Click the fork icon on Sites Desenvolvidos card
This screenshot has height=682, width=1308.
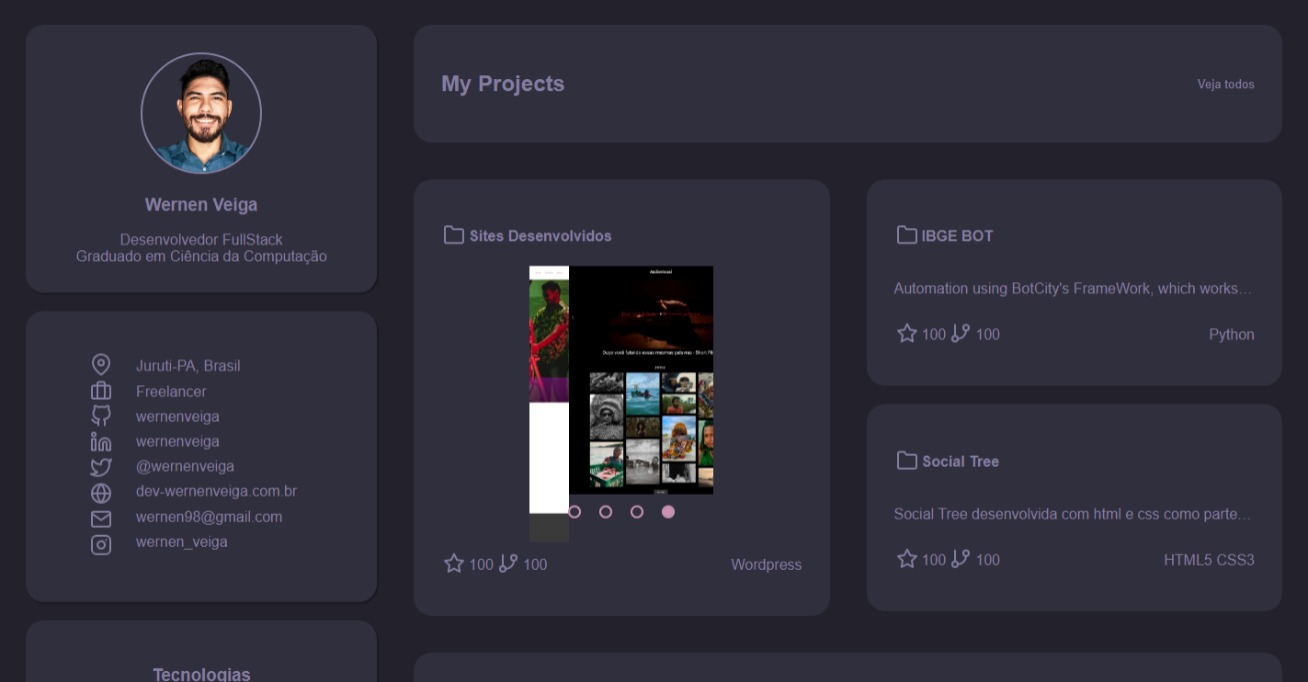[508, 564]
